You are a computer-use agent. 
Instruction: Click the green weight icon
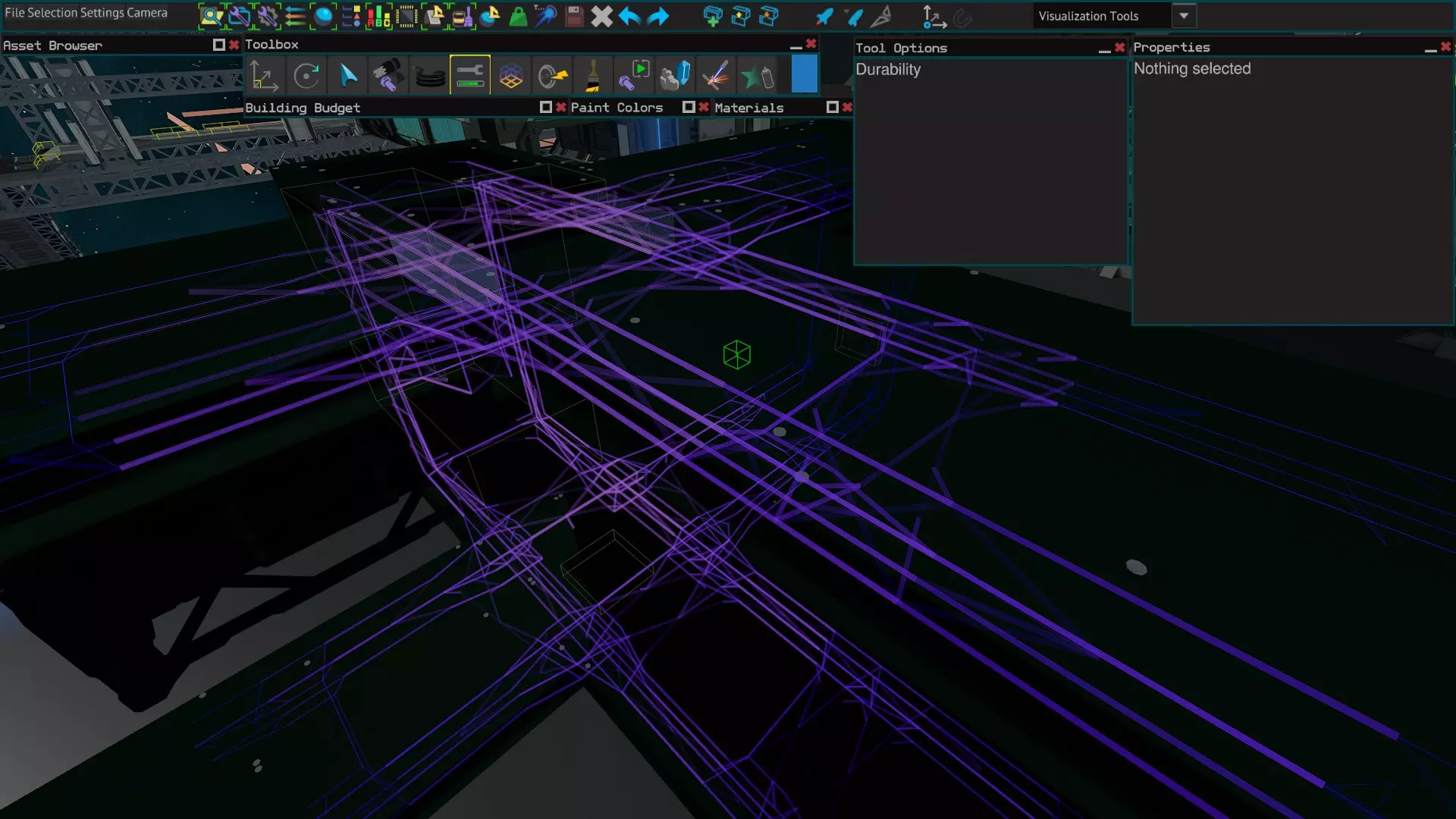click(518, 16)
